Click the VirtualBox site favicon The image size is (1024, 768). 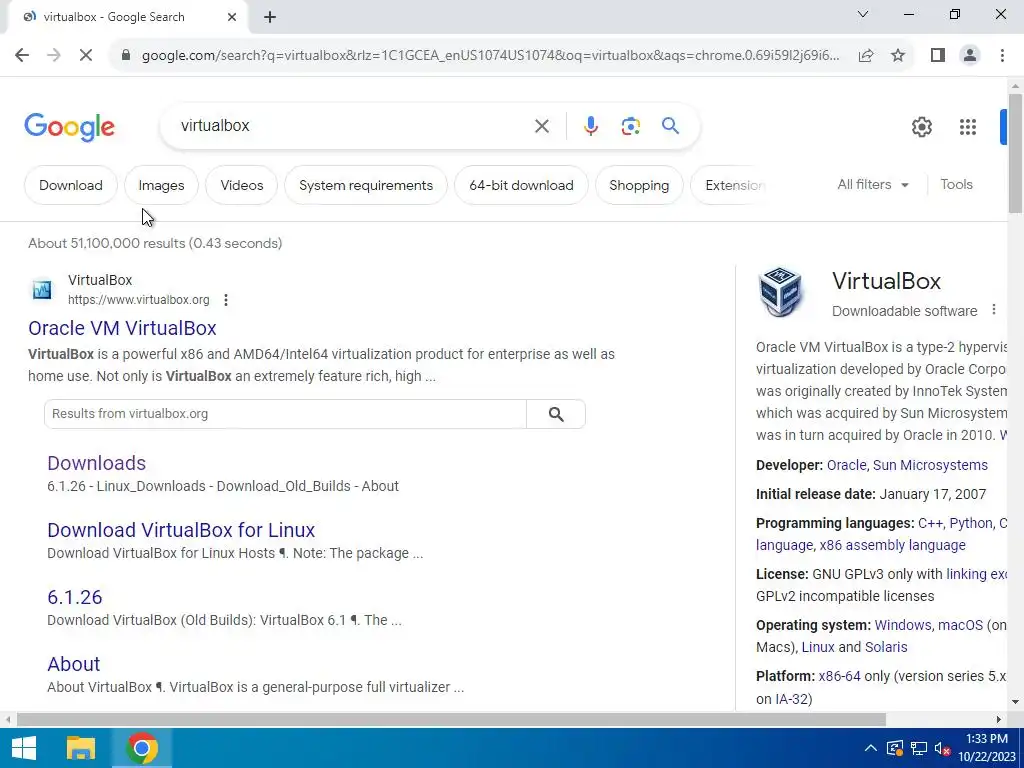pos(42,289)
